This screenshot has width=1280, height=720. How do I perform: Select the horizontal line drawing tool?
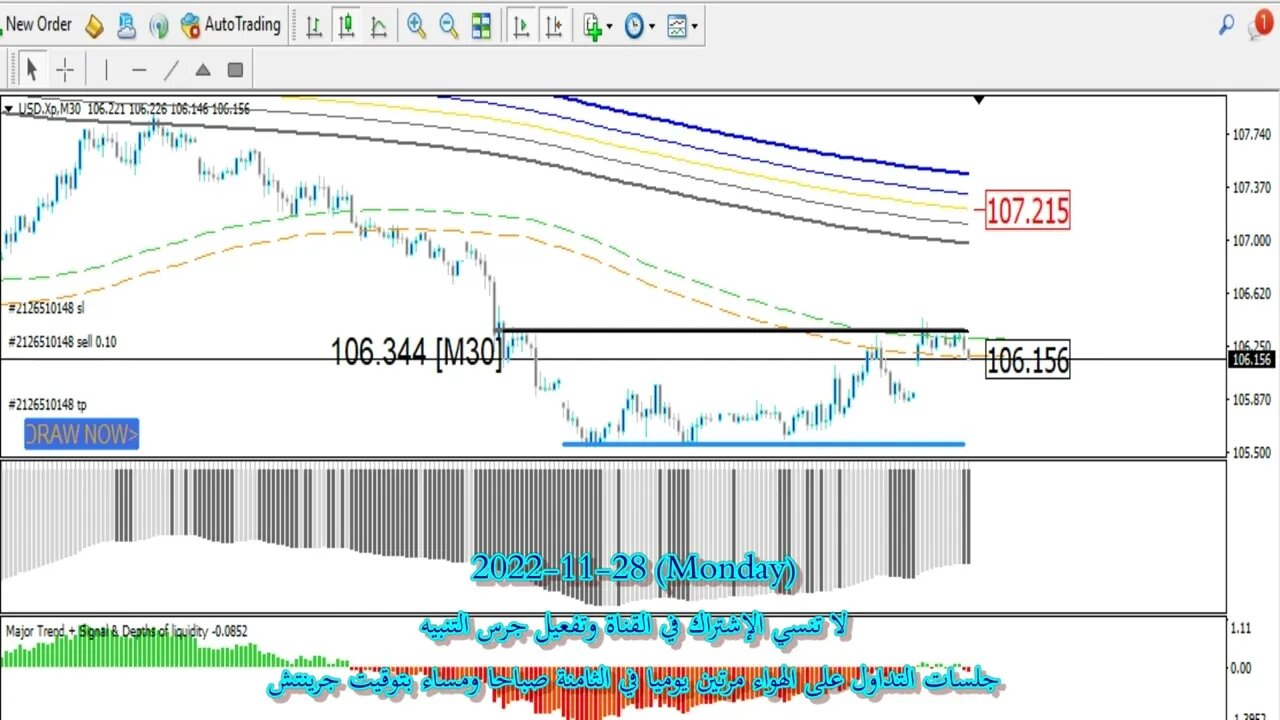coord(139,70)
